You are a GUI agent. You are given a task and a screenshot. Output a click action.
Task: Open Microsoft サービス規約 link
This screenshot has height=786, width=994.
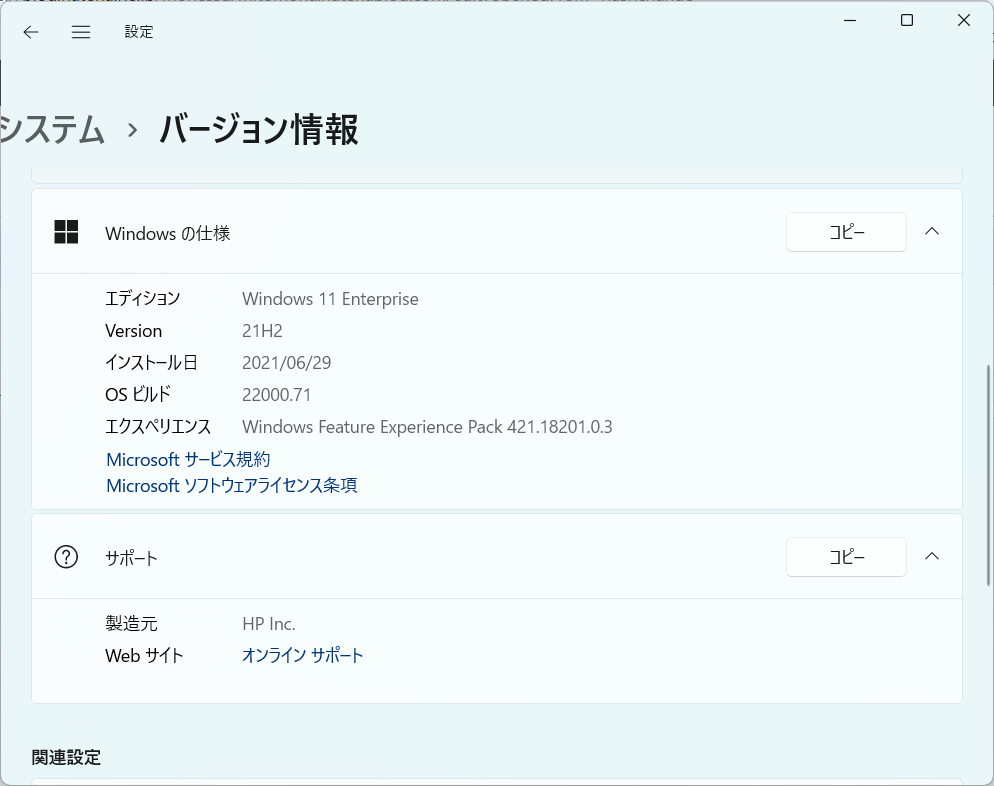pyautogui.click(x=188, y=460)
